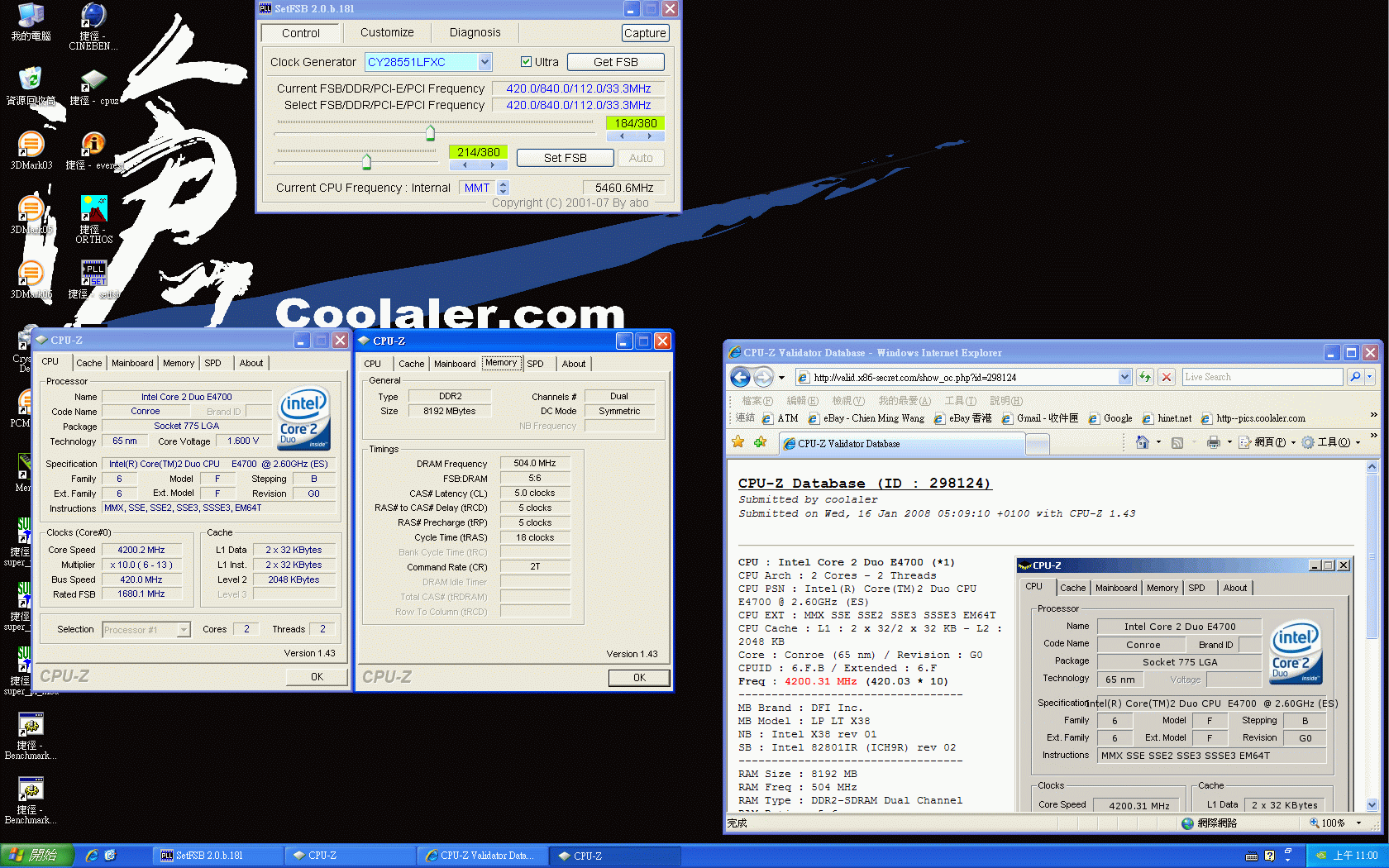Click the IE print icon
1389x868 pixels.
(1213, 442)
